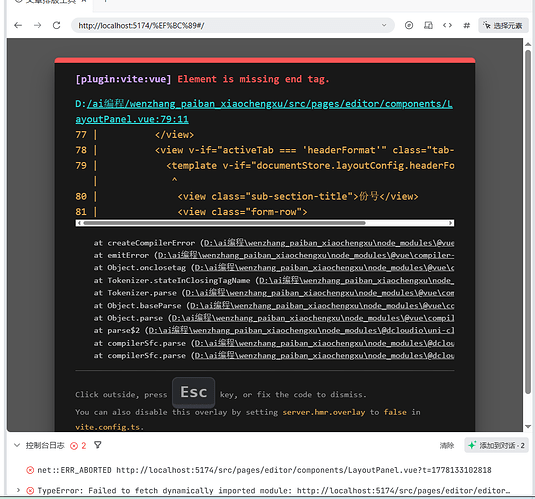Click the device preview icon in toolbar
Screen dimensions: 535x499
point(428,25)
